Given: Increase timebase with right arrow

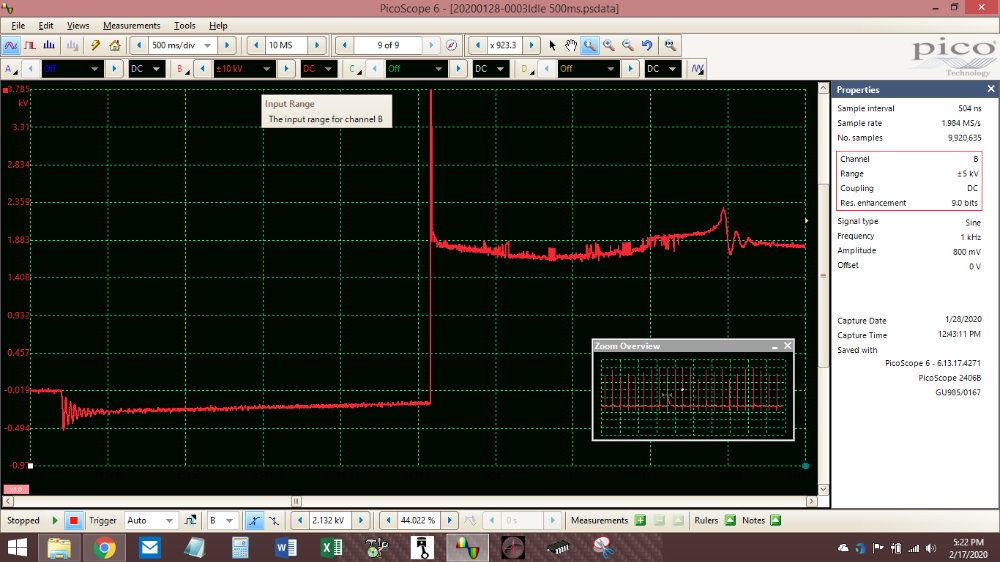Looking at the screenshot, I should coord(226,45).
